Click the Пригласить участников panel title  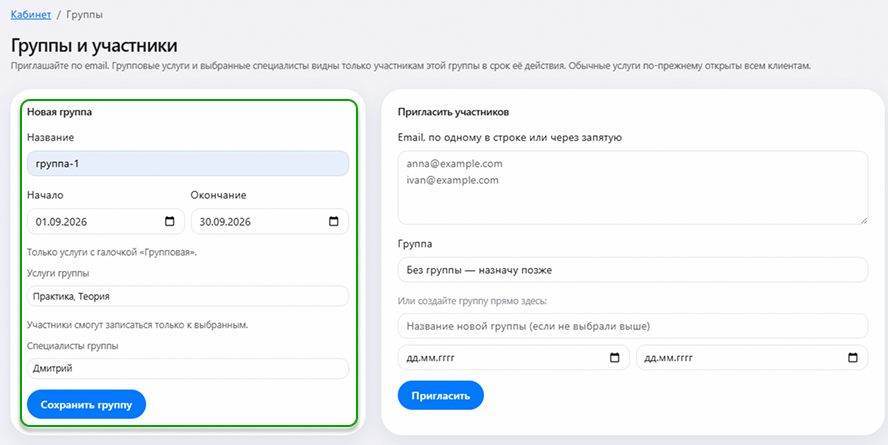(454, 112)
